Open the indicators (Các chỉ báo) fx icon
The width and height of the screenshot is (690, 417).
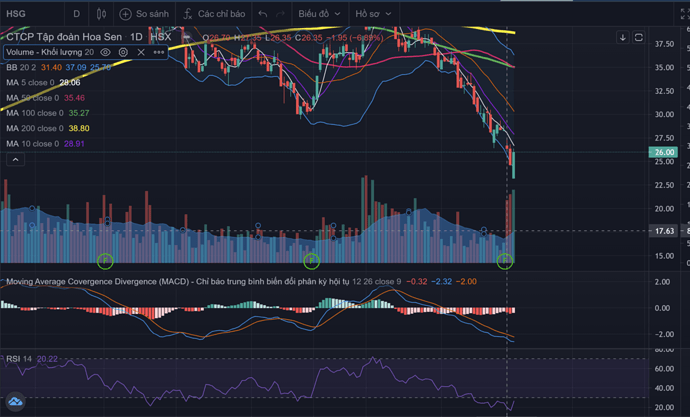tap(187, 14)
